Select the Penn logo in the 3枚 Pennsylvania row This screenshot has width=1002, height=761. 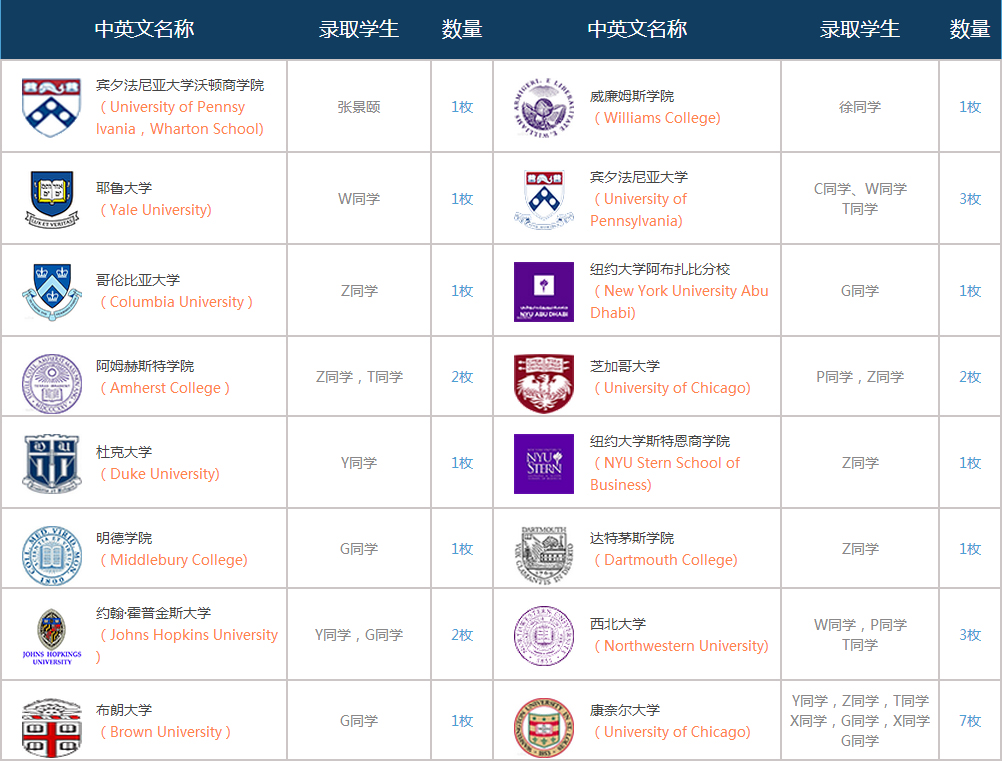[x=544, y=199]
